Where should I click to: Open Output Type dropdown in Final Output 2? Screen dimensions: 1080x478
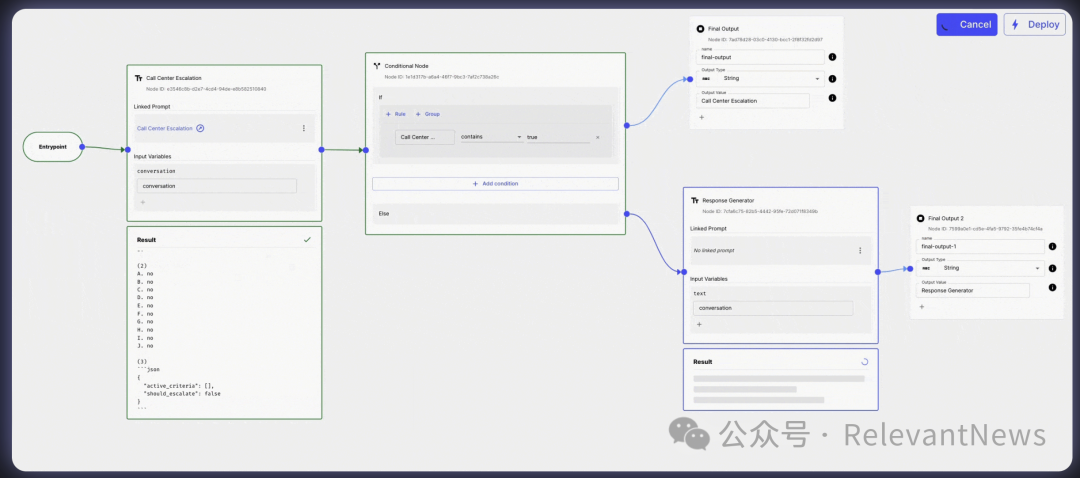point(981,268)
